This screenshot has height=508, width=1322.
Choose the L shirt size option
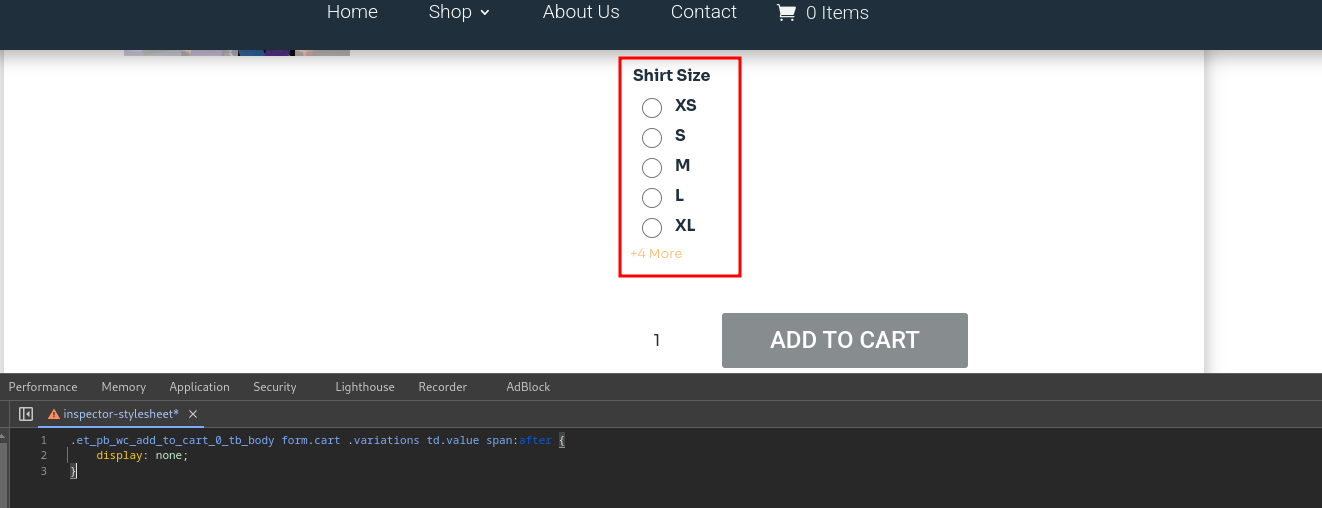[x=652, y=197]
